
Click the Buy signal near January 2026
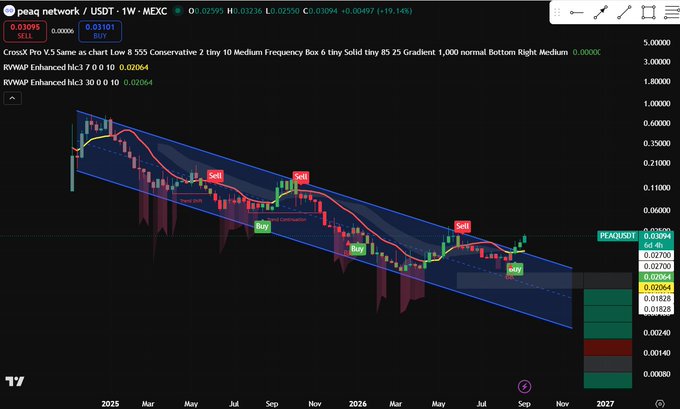[x=357, y=249]
